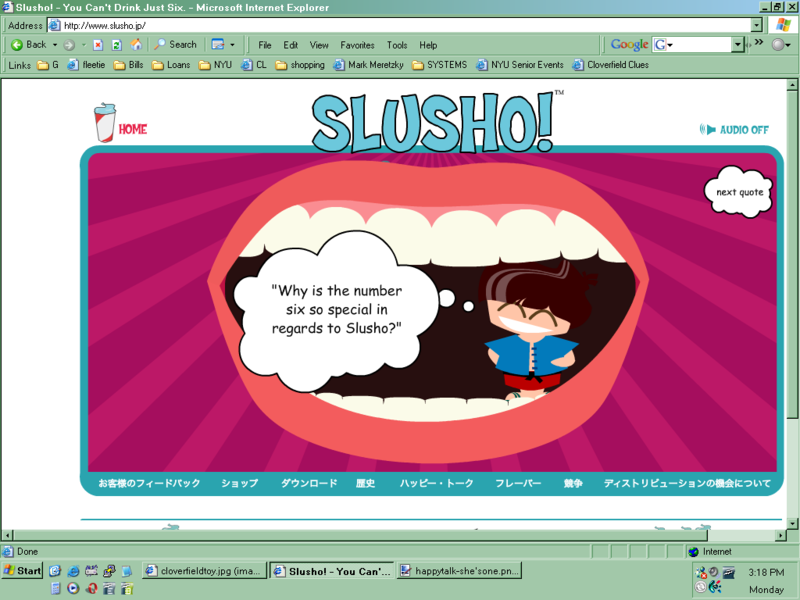The height and width of the screenshot is (600, 800).
Task: Click the Google G search-type dropdown
Action: pos(663,45)
